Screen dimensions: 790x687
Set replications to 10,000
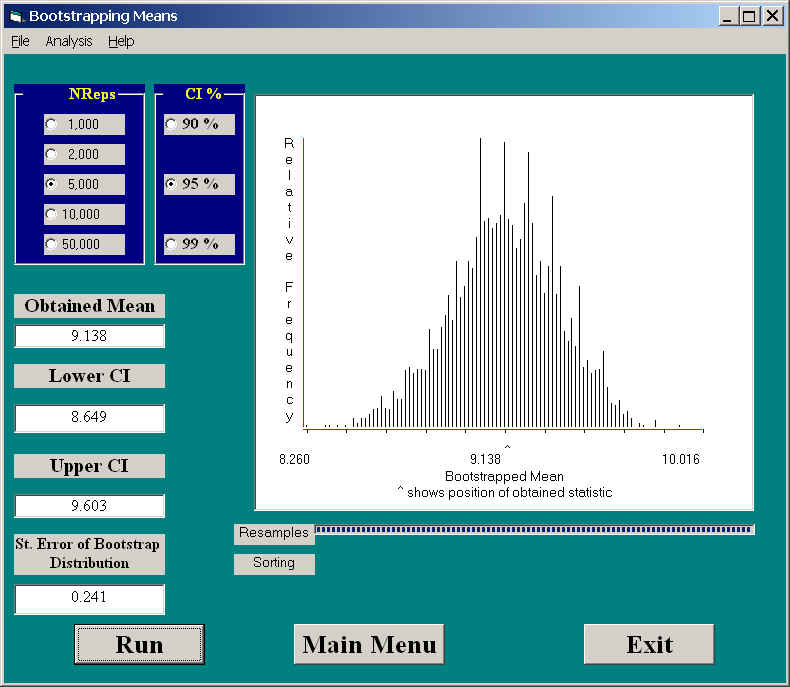(51, 215)
